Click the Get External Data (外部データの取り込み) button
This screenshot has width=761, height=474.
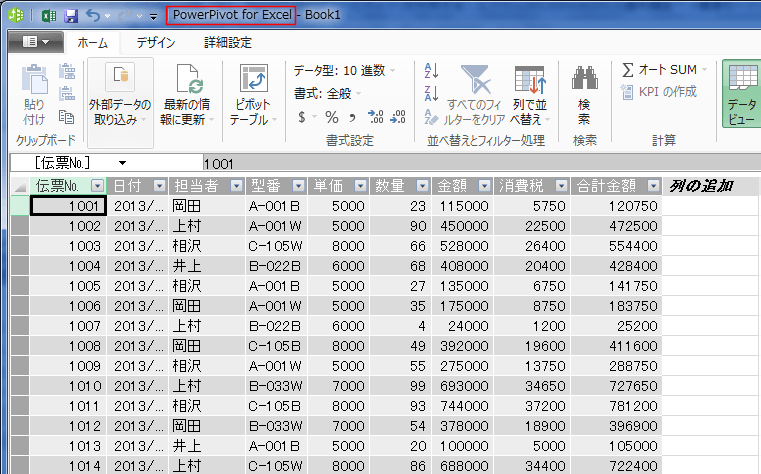(120, 95)
